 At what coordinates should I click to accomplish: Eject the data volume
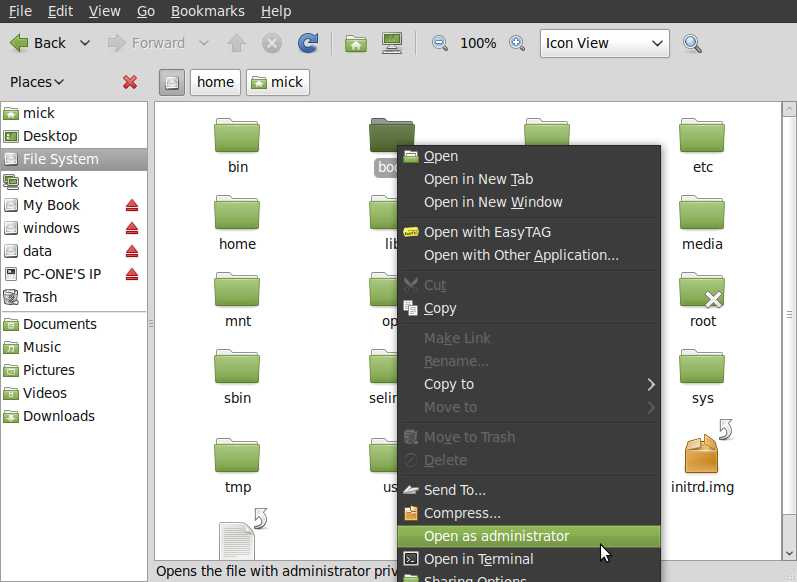(x=132, y=251)
